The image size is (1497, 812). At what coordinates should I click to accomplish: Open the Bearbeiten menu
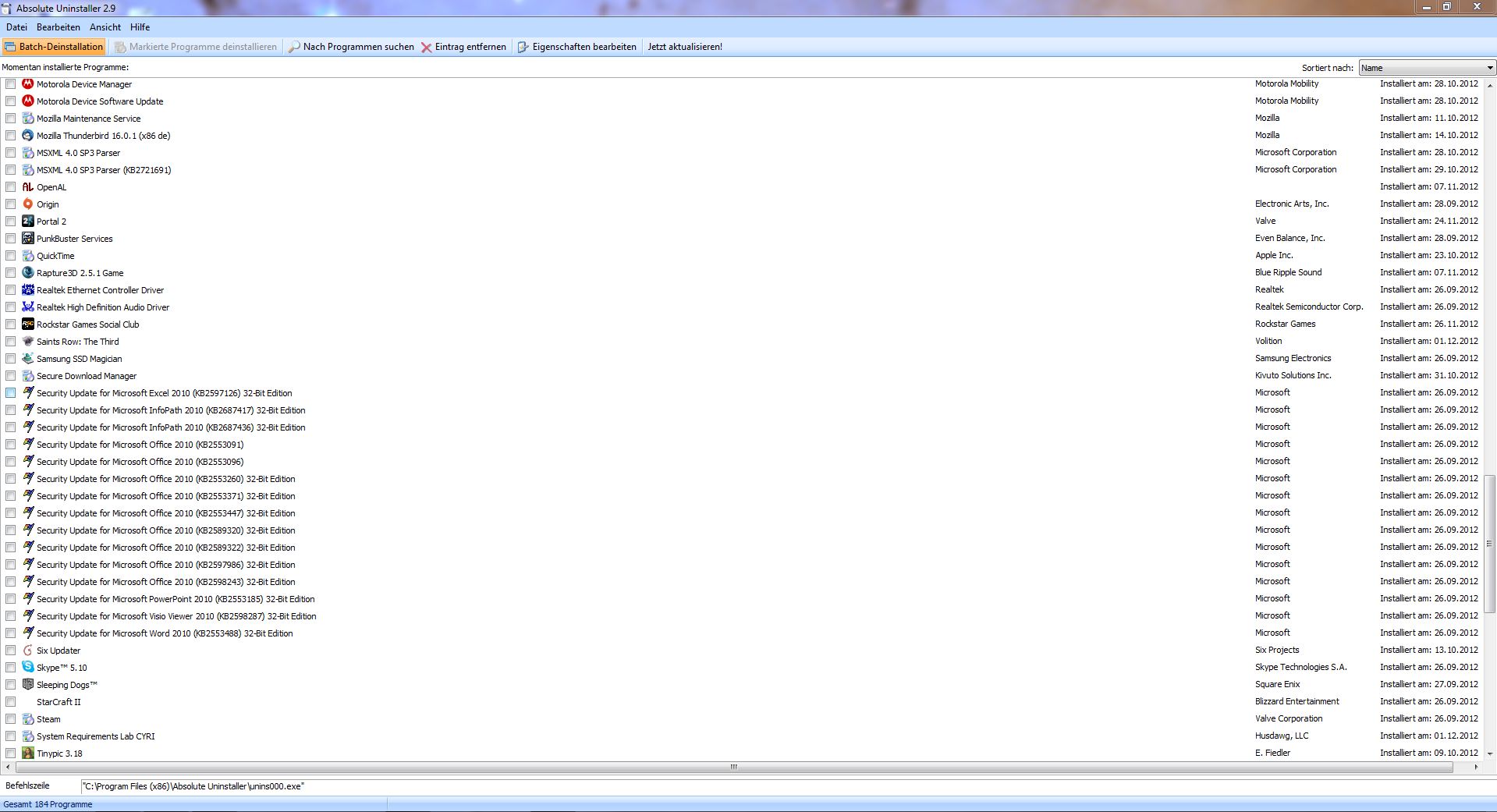(59, 27)
